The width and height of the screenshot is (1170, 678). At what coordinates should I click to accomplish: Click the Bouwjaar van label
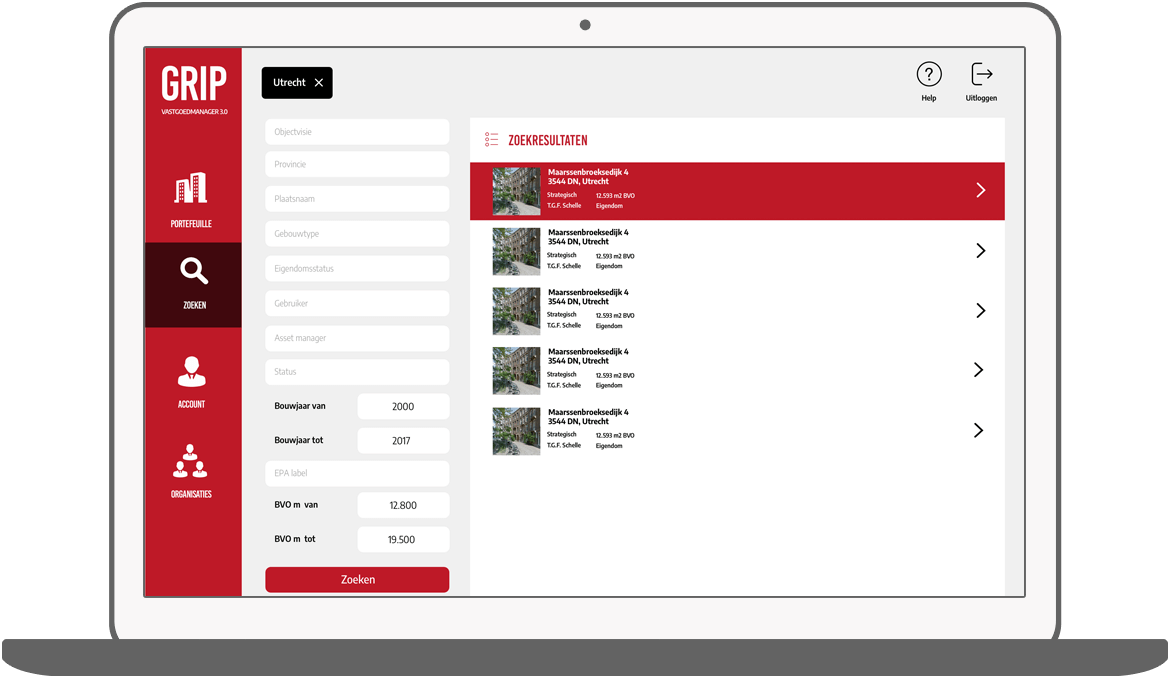(x=300, y=406)
